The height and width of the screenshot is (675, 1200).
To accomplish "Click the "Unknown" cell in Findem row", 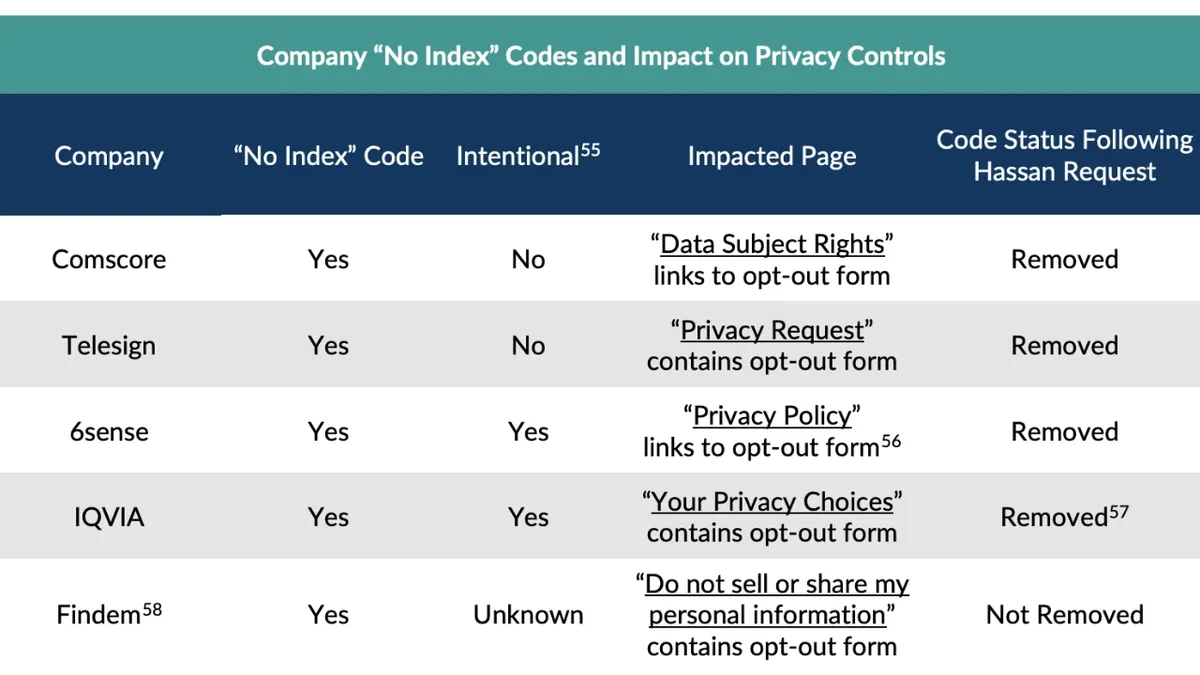I will tap(528, 615).
